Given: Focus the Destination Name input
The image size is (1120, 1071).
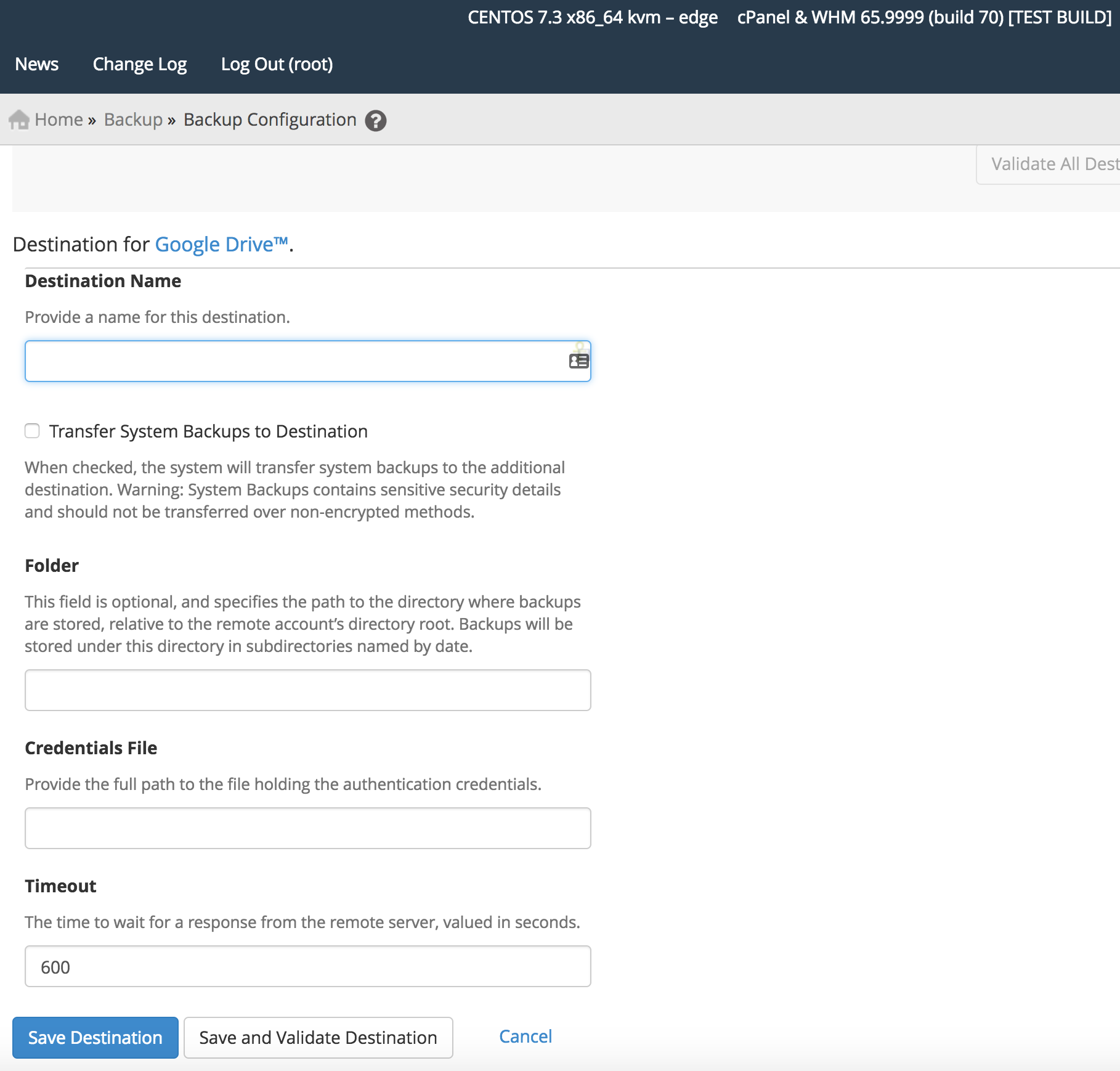Looking at the screenshot, I should [308, 361].
